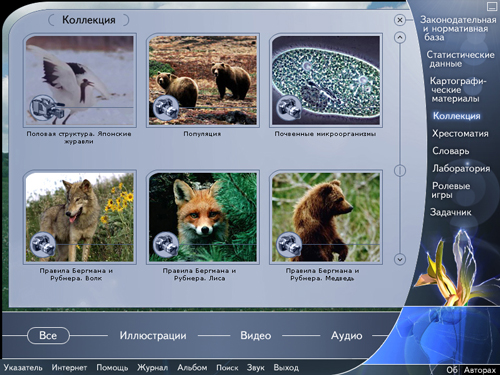Click Поиск in bottom bar
500x375 pixels.
point(227,368)
